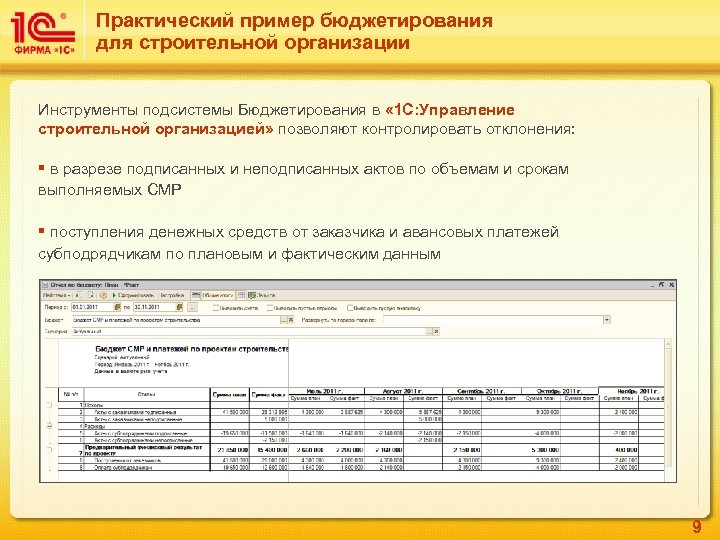This screenshot has height=540, width=720.
Task: Open the Сценарий field ellipsis selector
Action: coord(429,331)
